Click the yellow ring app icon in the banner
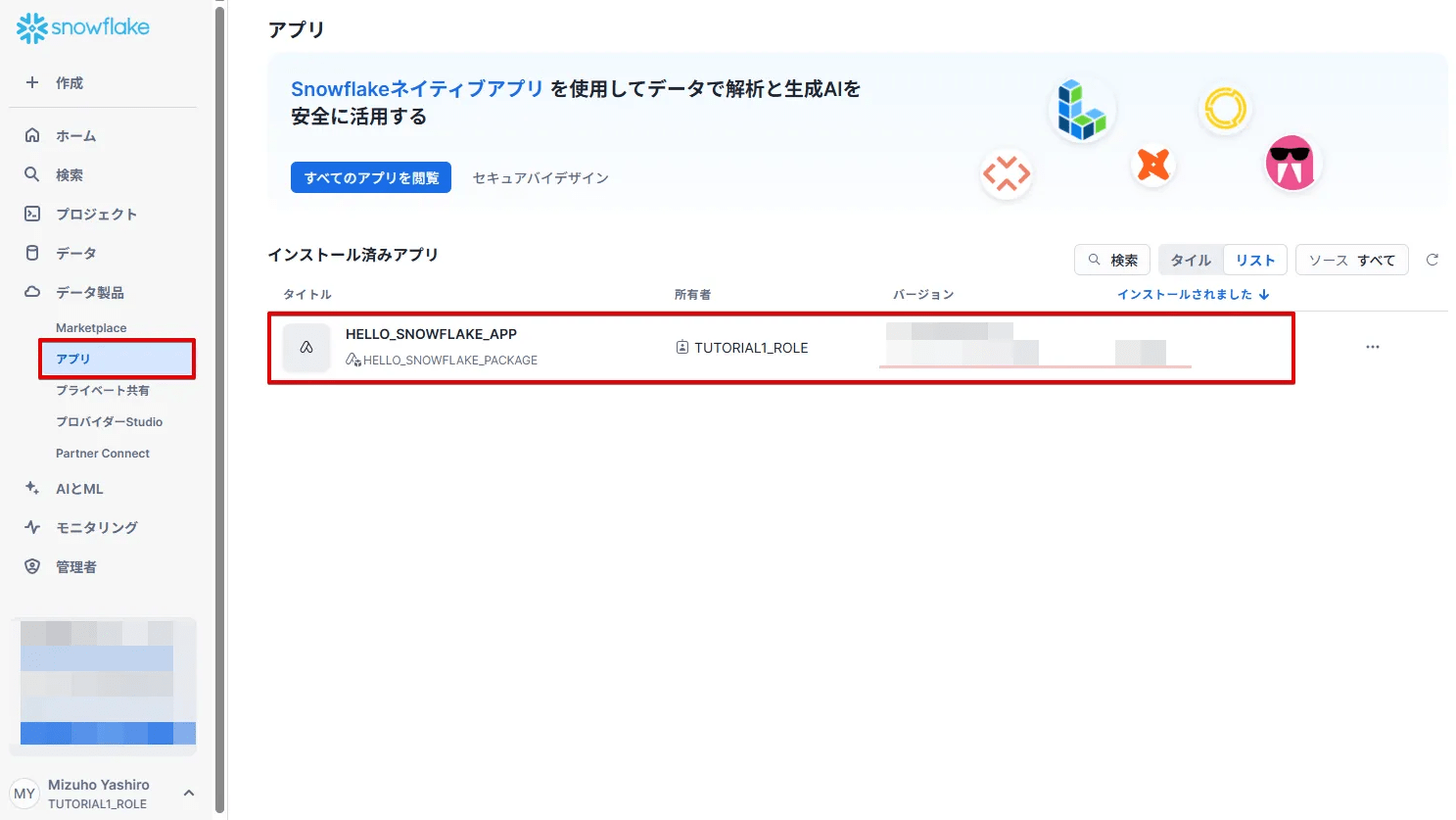This screenshot has height=820, width=1456. 1225,109
